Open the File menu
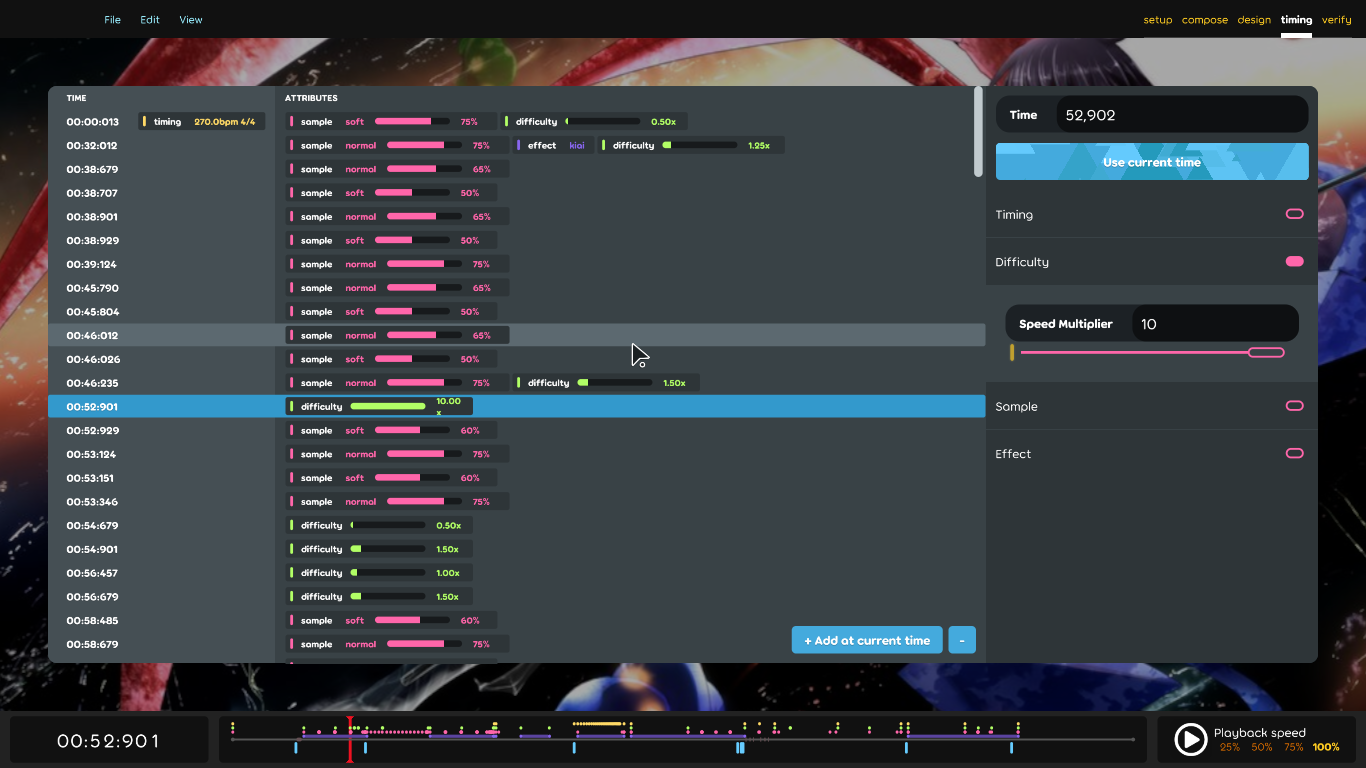1366x768 pixels. pyautogui.click(x=112, y=19)
